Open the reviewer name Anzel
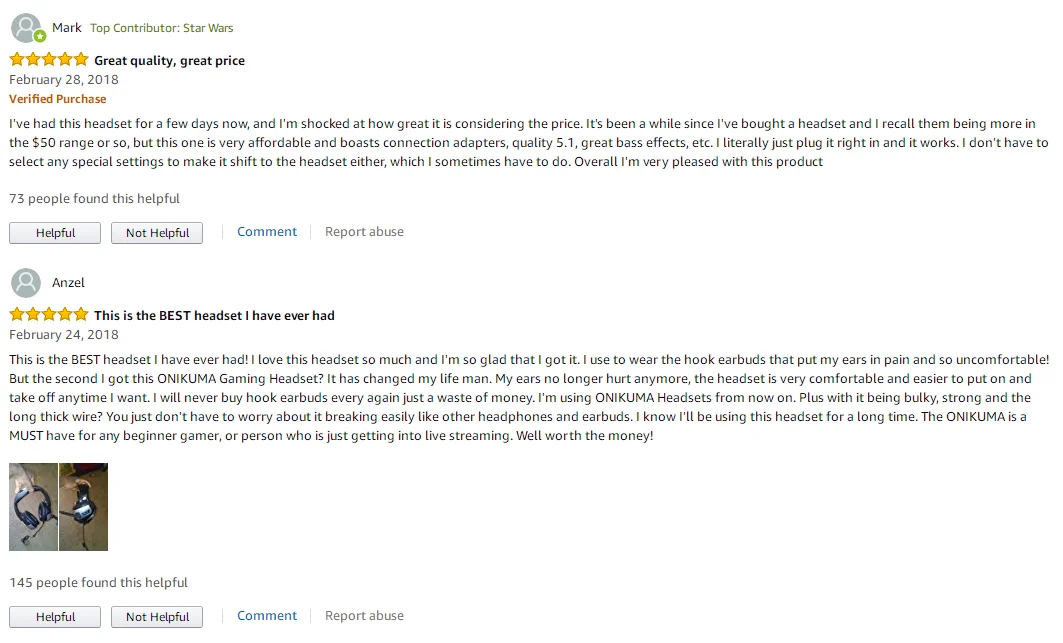The height and width of the screenshot is (643, 1063). point(68,283)
